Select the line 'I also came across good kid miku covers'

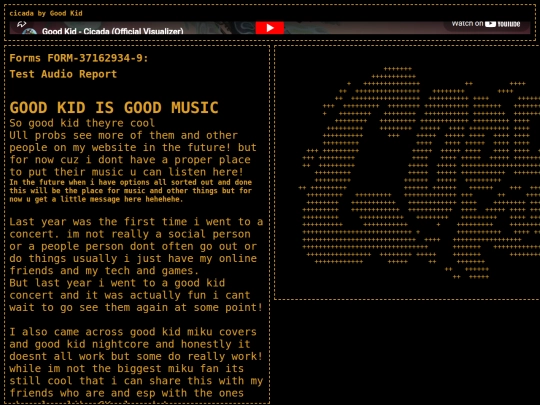[x=133, y=332]
